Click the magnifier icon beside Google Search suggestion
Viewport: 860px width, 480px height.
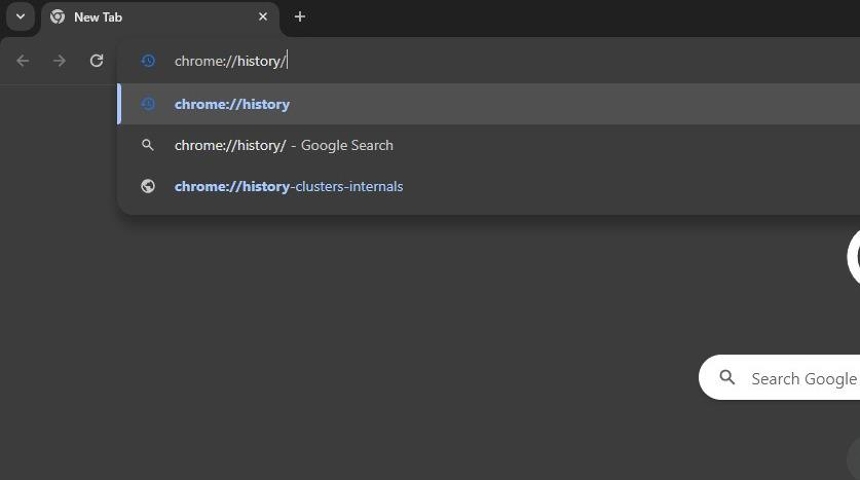tap(148, 145)
